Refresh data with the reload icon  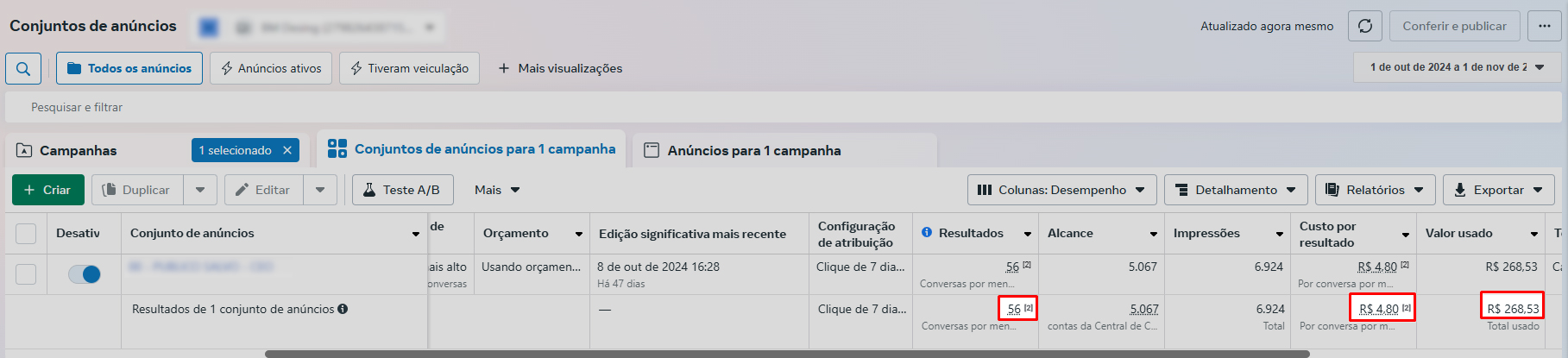click(x=1365, y=26)
